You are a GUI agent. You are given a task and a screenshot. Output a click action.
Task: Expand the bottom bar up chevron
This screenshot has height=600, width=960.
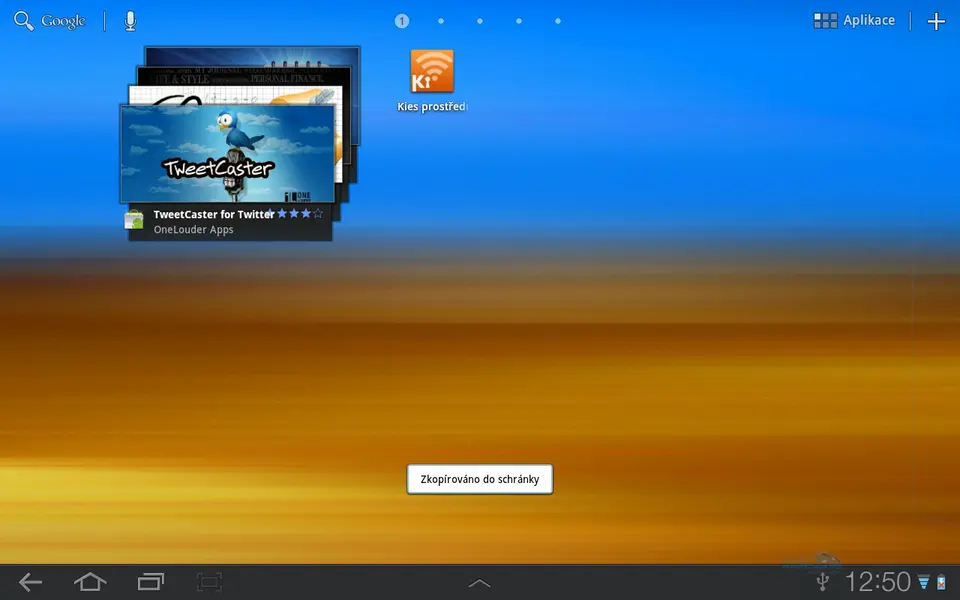pyautogui.click(x=480, y=583)
